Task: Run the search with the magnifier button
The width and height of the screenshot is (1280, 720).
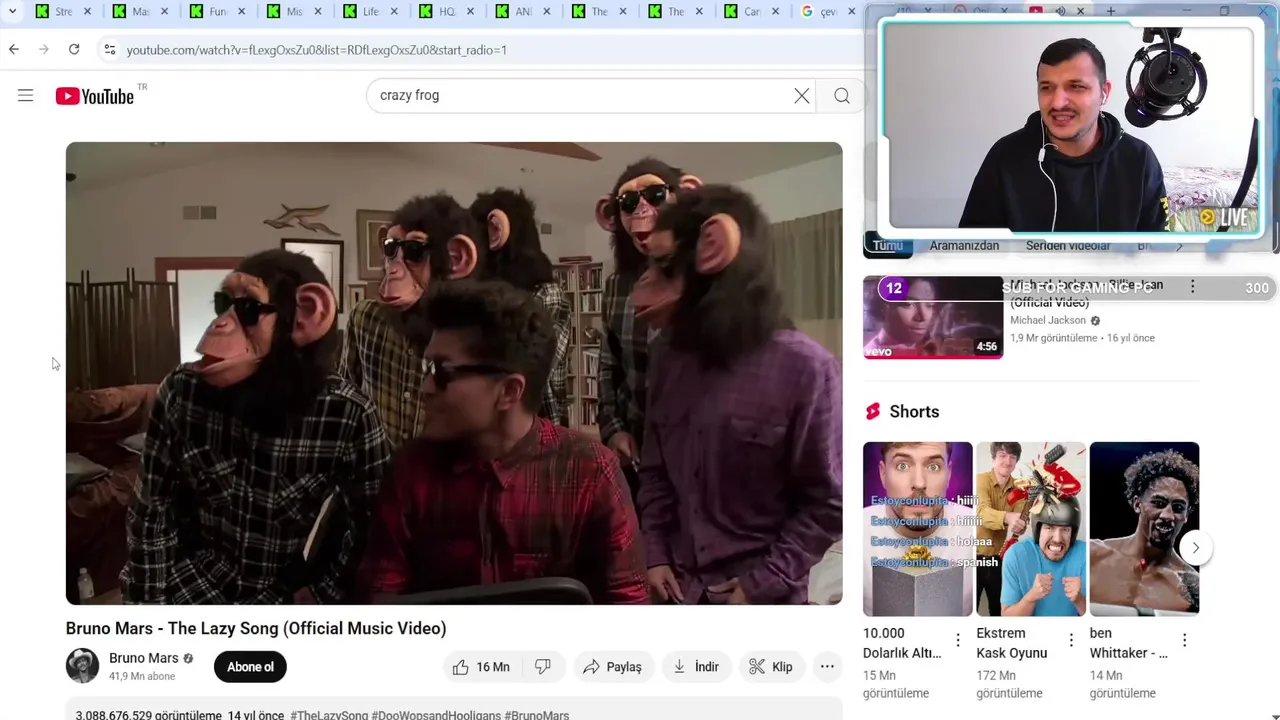Action: [x=842, y=95]
